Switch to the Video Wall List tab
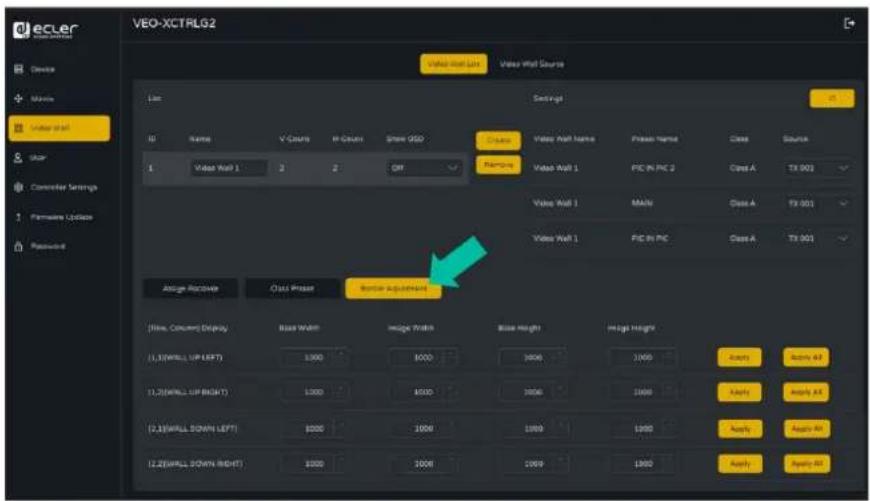Image resolution: width=870 pixels, height=501 pixels. tap(453, 64)
